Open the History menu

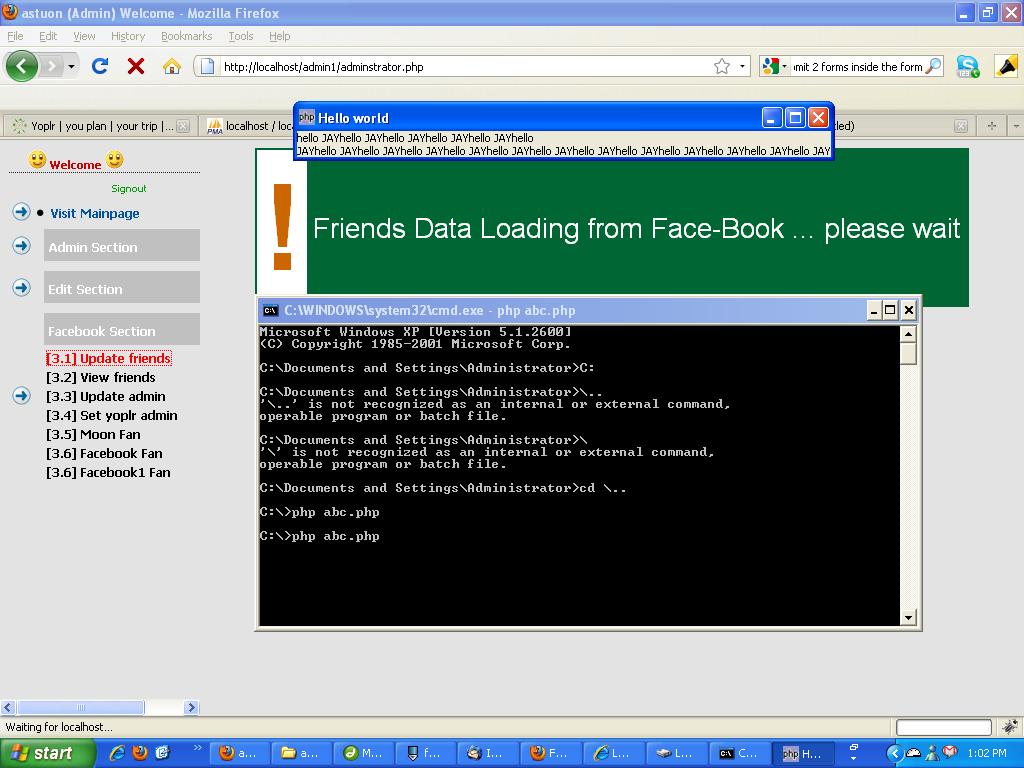tap(127, 36)
